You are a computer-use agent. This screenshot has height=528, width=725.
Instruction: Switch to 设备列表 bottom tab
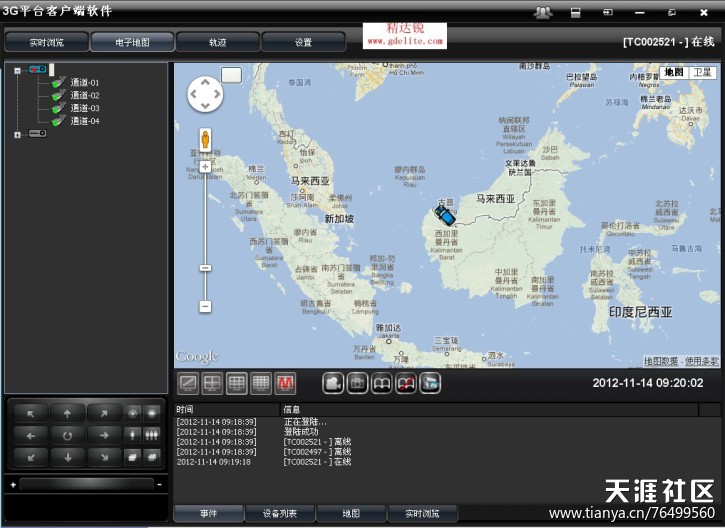click(x=280, y=513)
